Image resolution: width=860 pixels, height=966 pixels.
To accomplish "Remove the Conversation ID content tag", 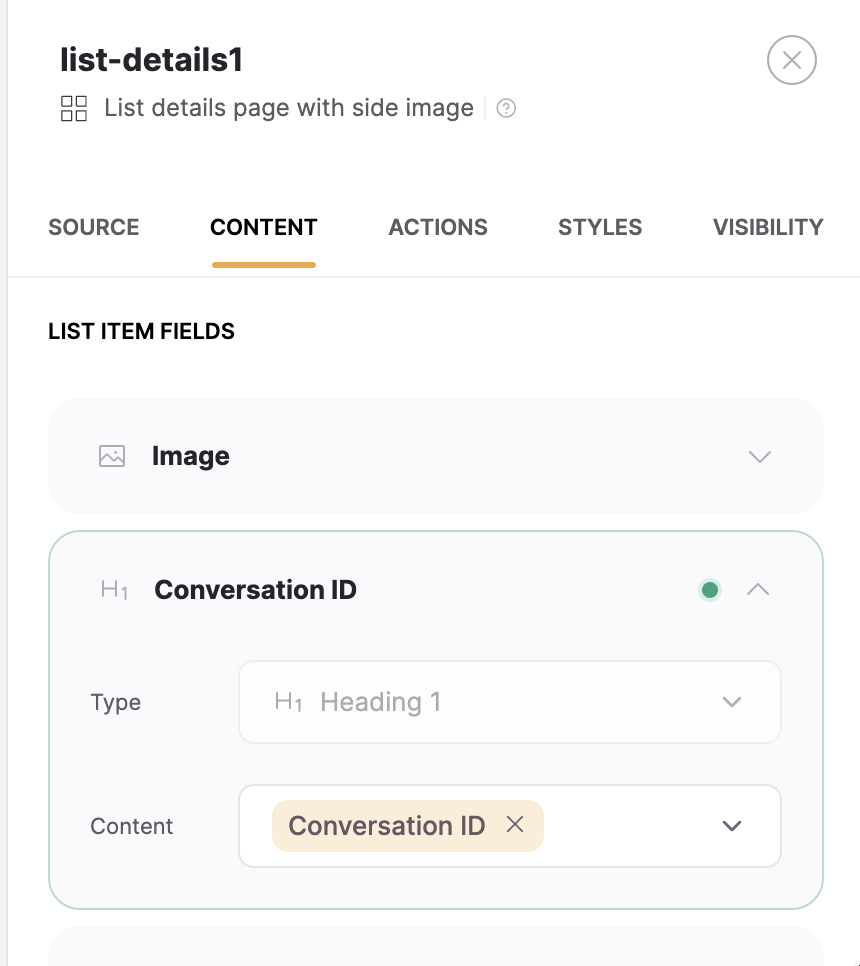I will coord(516,826).
